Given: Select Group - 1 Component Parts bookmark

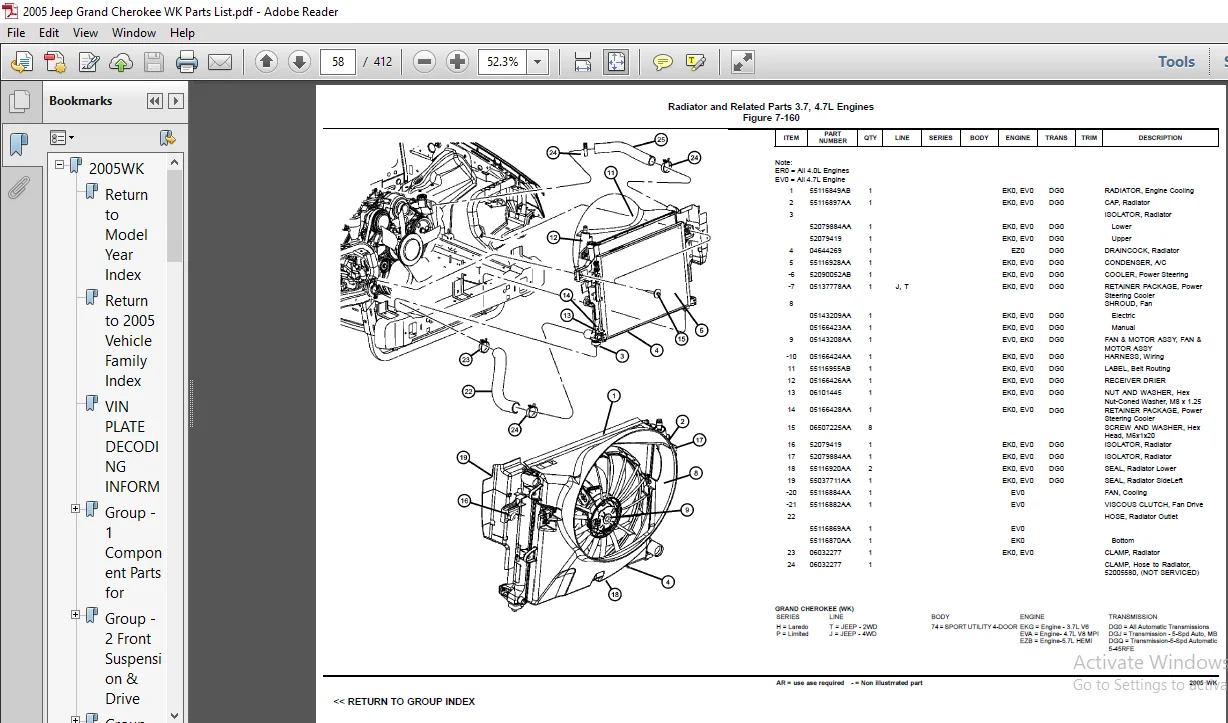Looking at the screenshot, I should pyautogui.click(x=133, y=552).
